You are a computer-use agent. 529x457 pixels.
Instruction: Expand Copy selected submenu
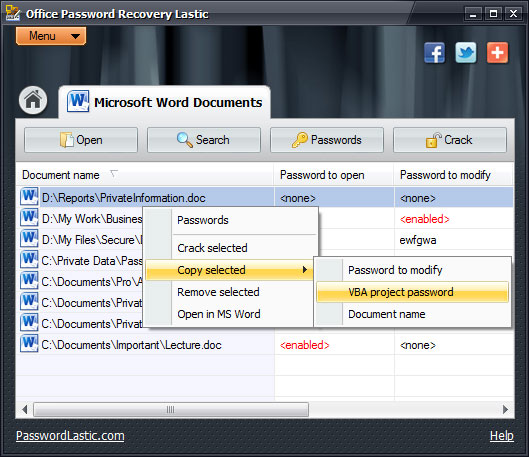tap(229, 270)
